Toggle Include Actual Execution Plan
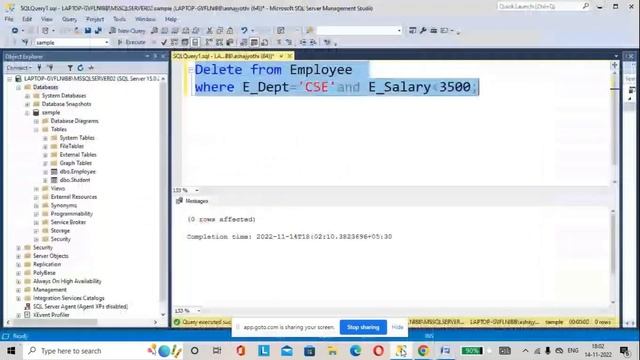This screenshot has width=640, height=360. [209, 42]
